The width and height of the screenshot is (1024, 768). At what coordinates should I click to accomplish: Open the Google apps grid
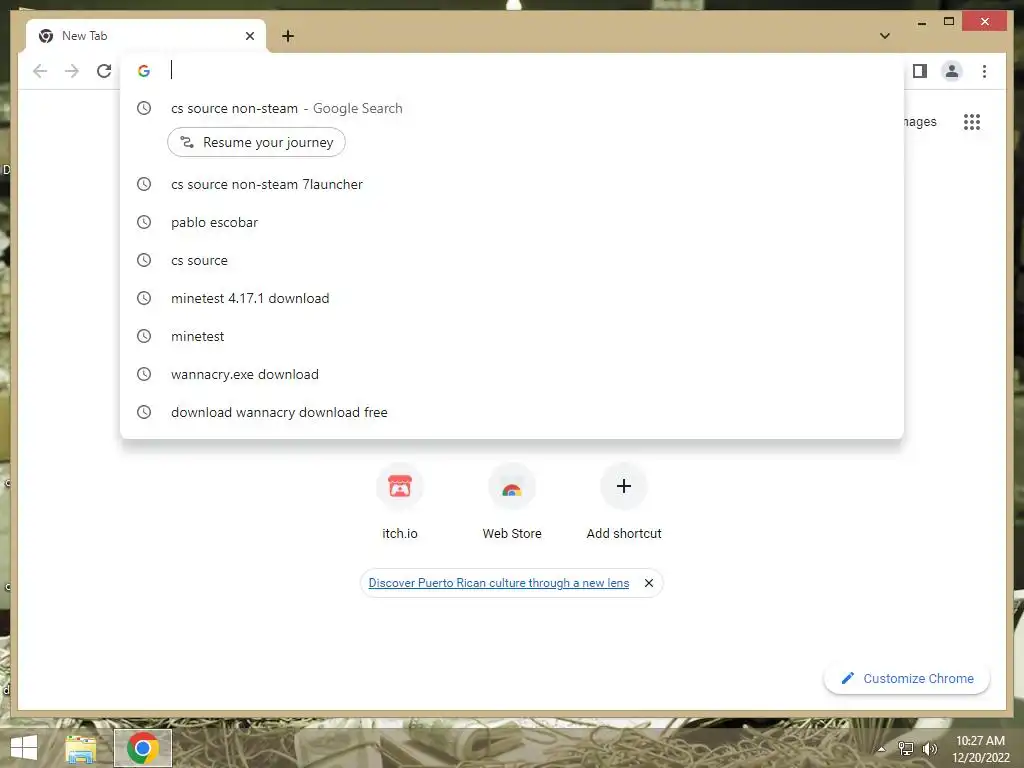[972, 121]
